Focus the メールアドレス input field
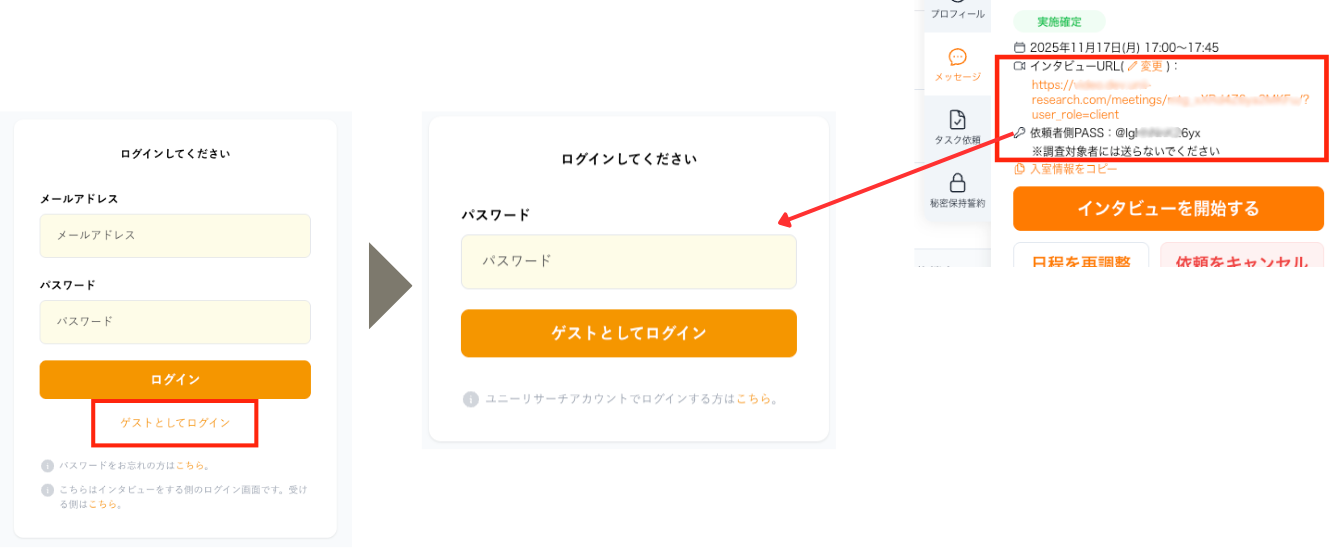This screenshot has width=1336, height=548. (x=175, y=236)
